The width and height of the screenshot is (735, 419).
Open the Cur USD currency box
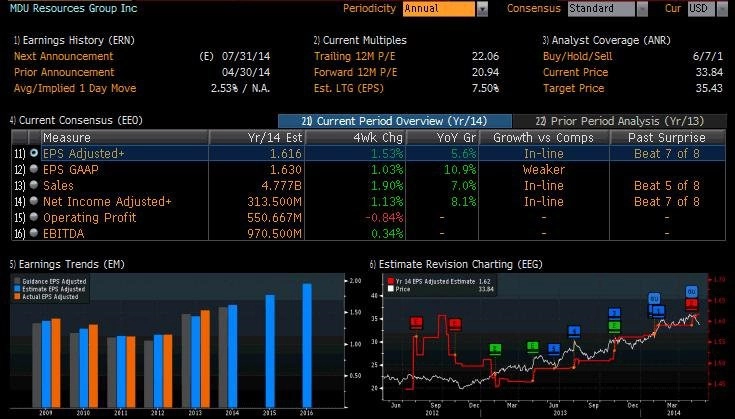[701, 8]
